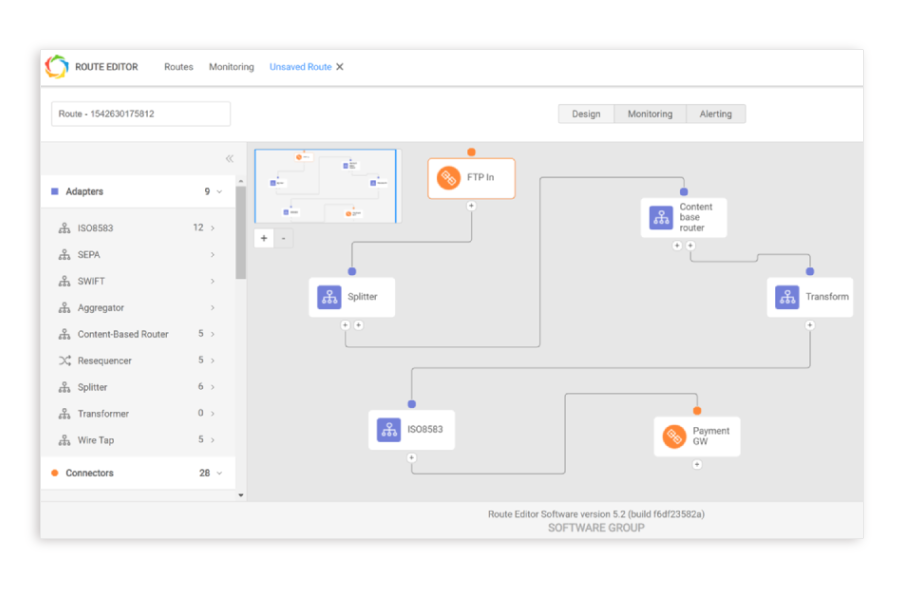Click the Wire Tap adapter icon

point(64,440)
